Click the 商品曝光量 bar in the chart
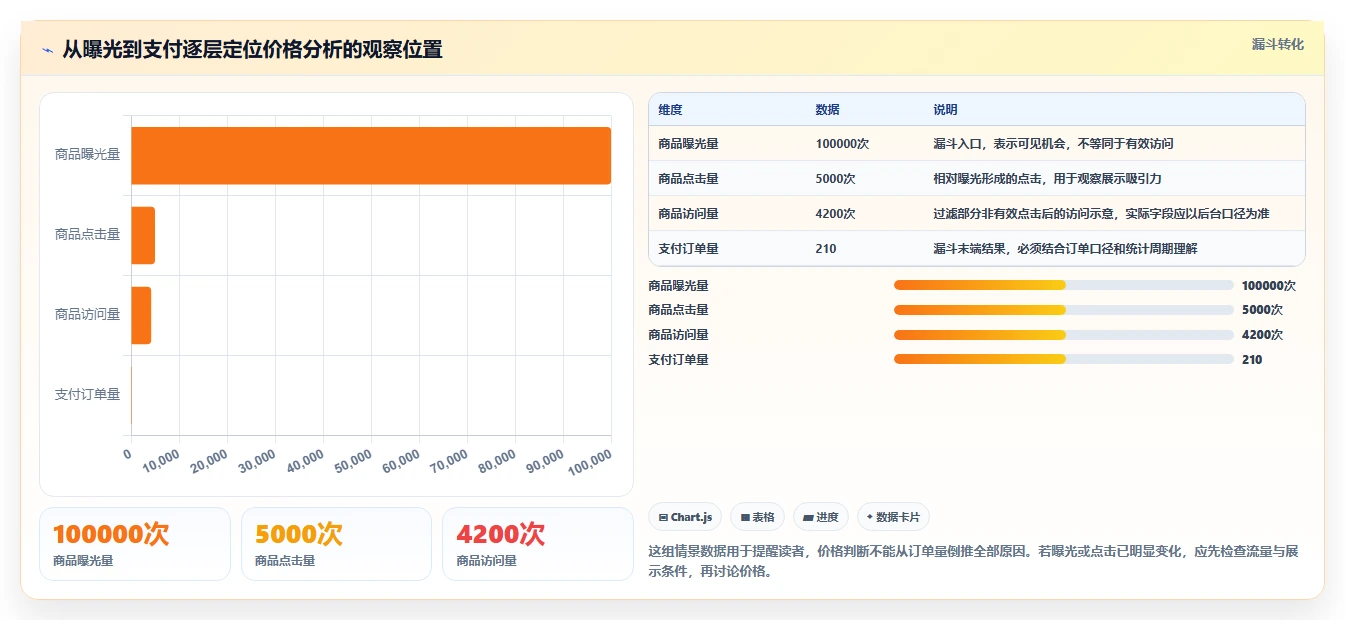The height and width of the screenshot is (620, 1345). [371, 155]
